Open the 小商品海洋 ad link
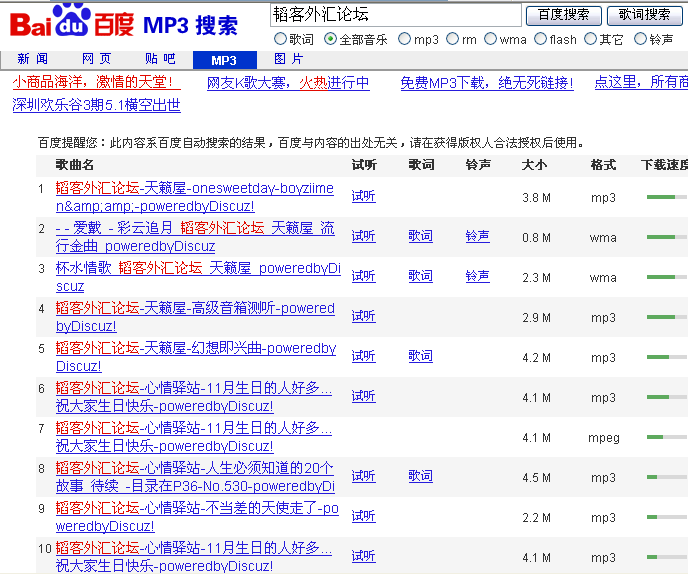Viewport: 688px width, 574px height. click(x=96, y=82)
